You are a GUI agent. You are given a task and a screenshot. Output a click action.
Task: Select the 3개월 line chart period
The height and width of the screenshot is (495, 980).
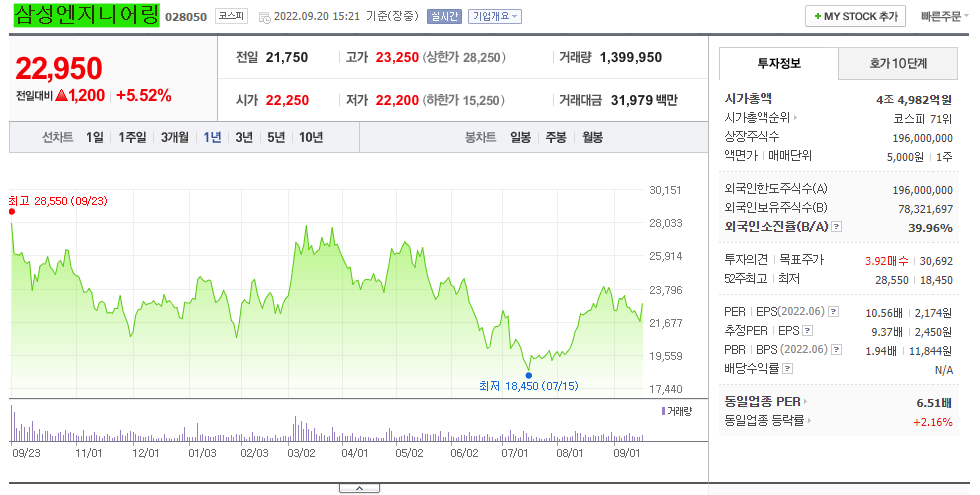pyautogui.click(x=174, y=138)
